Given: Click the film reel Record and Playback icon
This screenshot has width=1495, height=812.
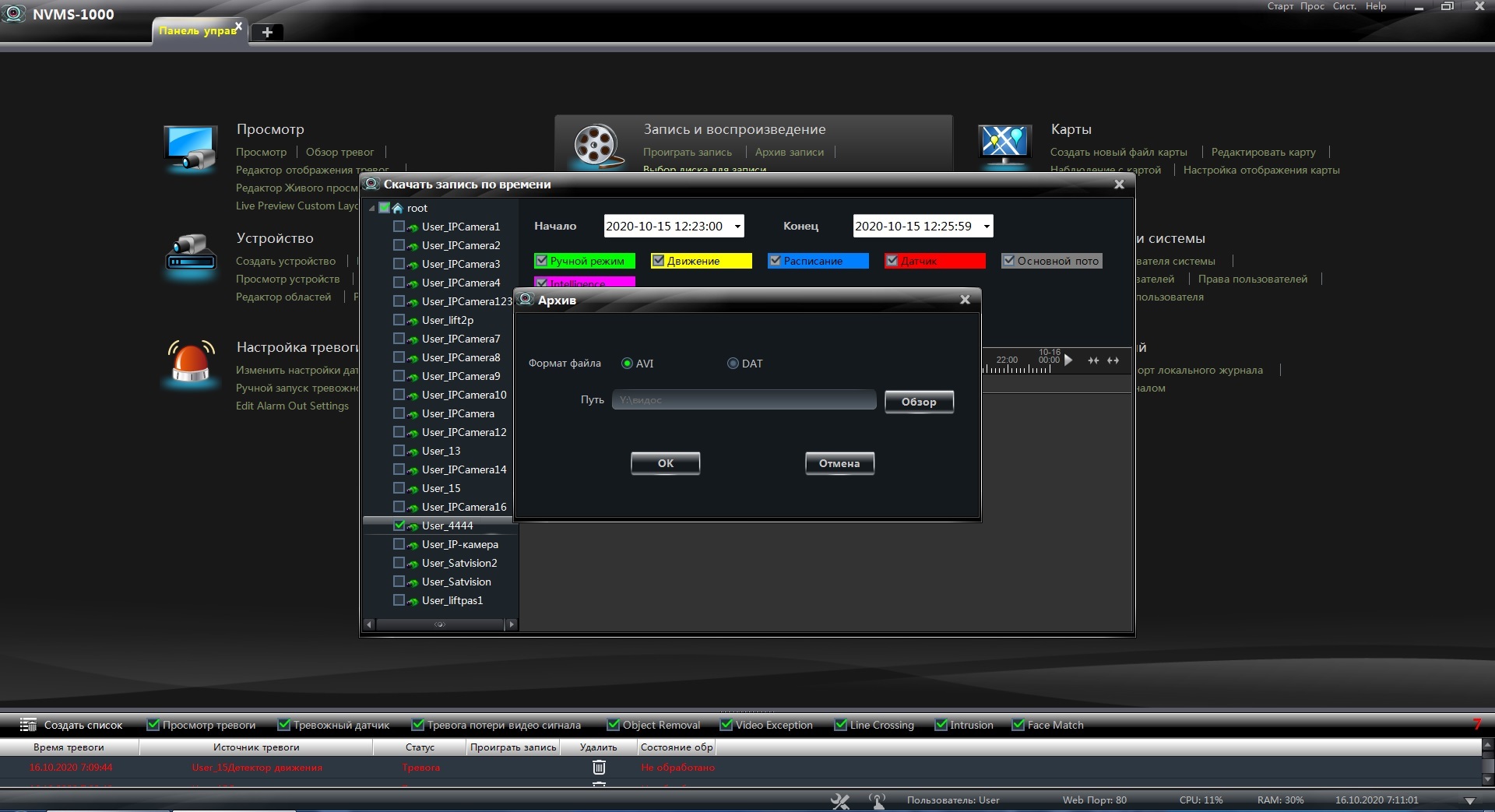Looking at the screenshot, I should tap(596, 145).
